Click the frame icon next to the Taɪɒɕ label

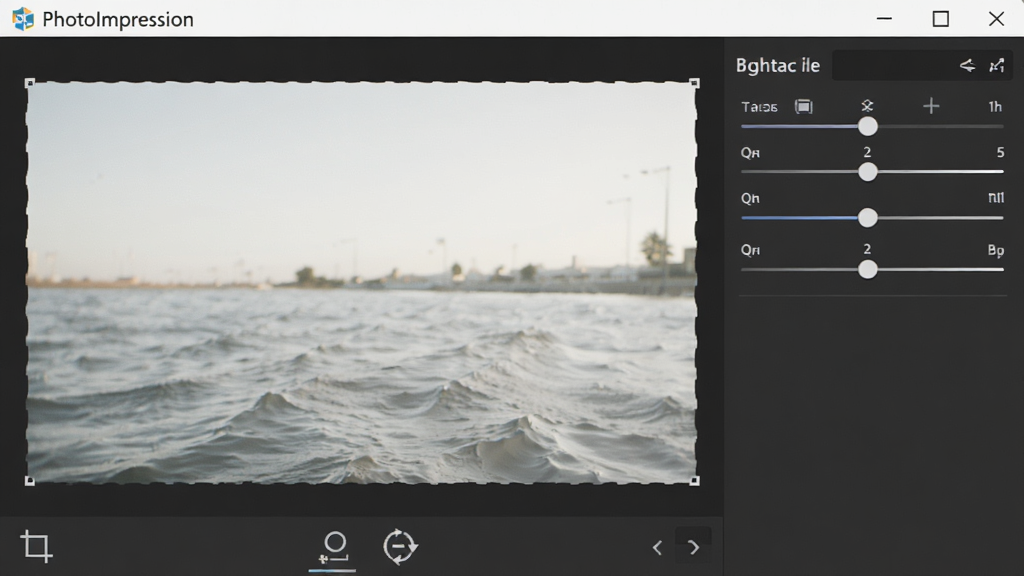804,106
